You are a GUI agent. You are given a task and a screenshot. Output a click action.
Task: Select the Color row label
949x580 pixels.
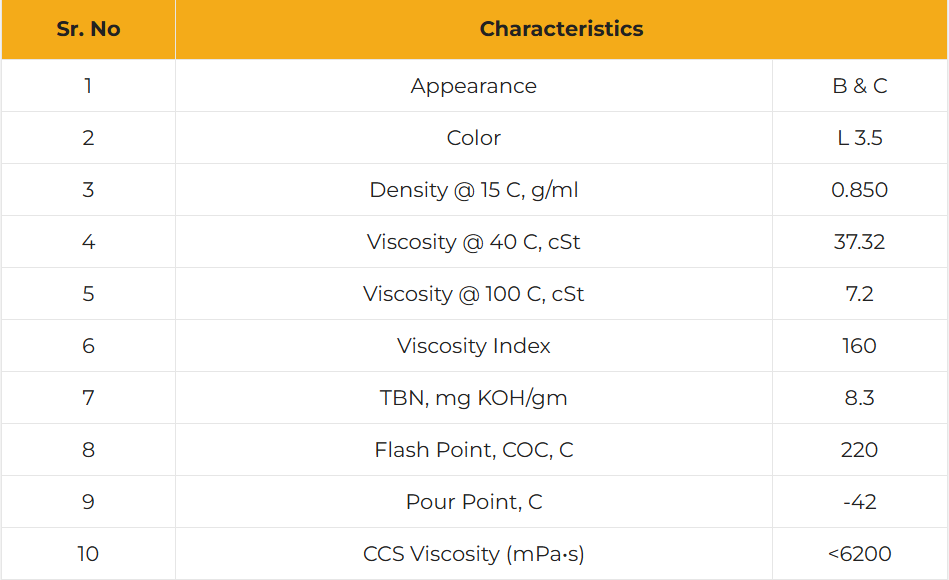[x=474, y=137]
